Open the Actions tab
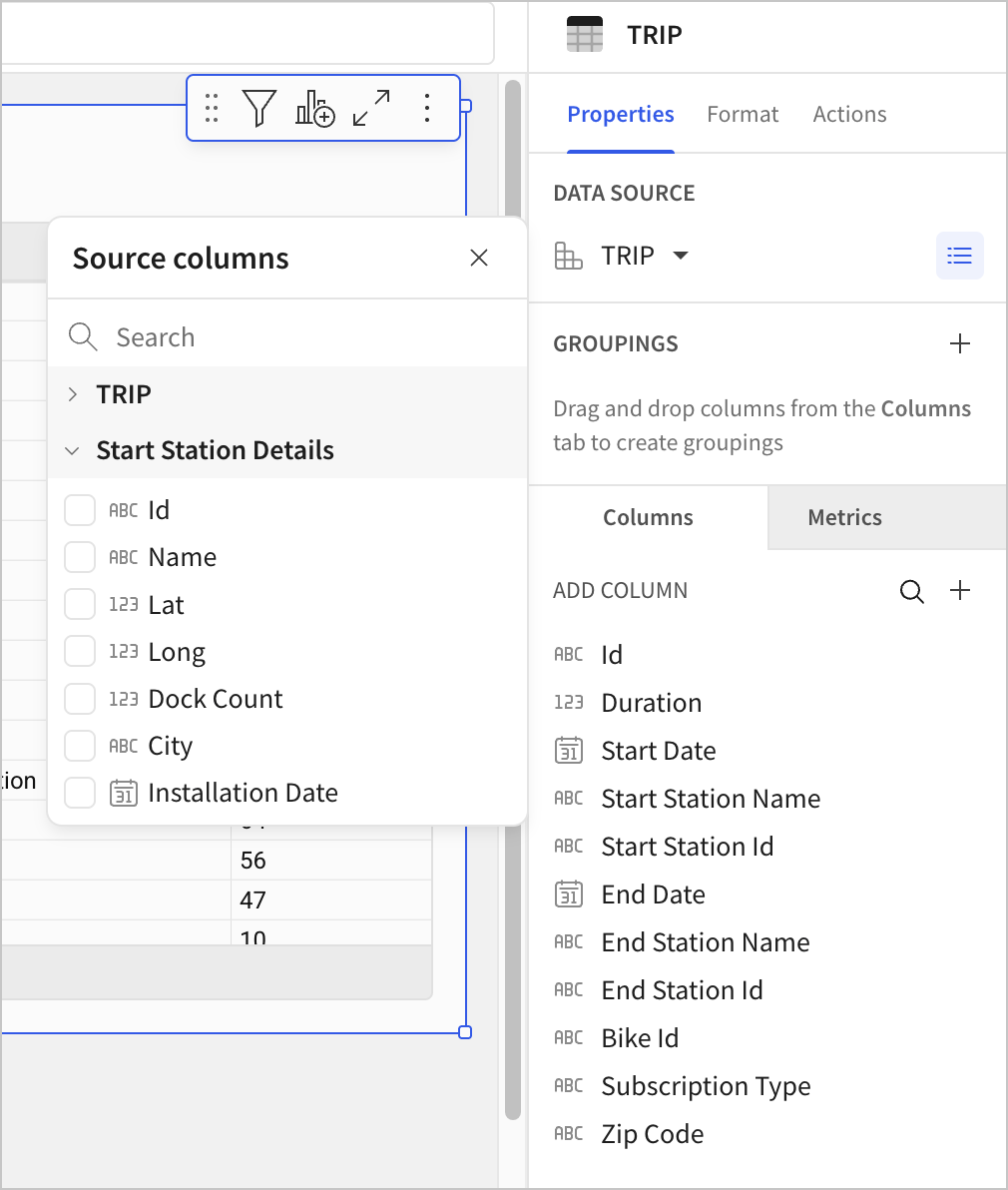This screenshot has width=1008, height=1190. tap(849, 115)
